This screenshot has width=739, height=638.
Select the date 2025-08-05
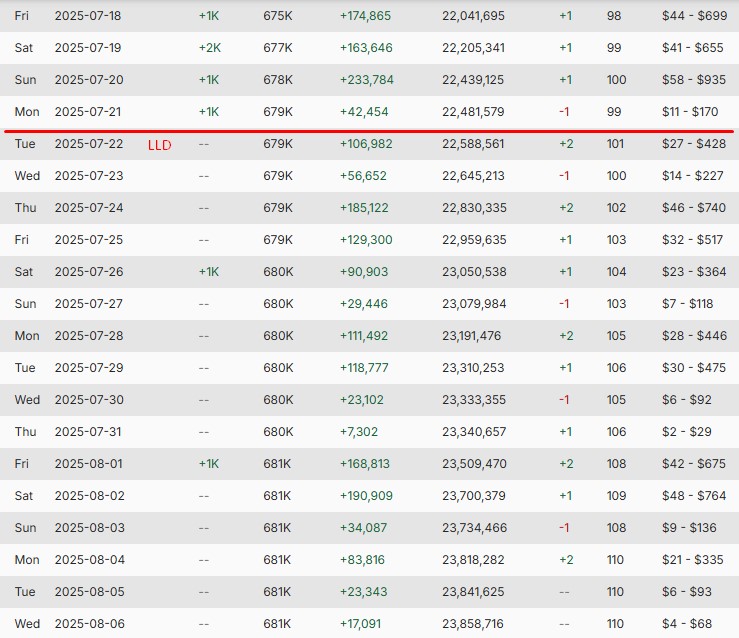tap(90, 593)
